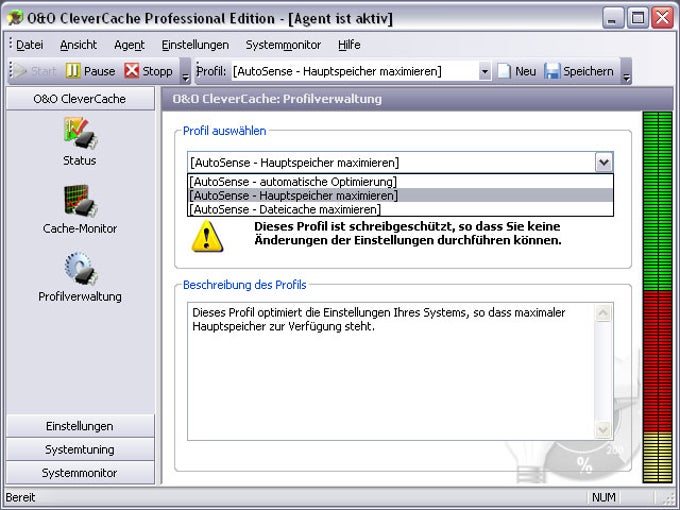The width and height of the screenshot is (680, 510).
Task: Open the Agent menu
Action: [129, 45]
